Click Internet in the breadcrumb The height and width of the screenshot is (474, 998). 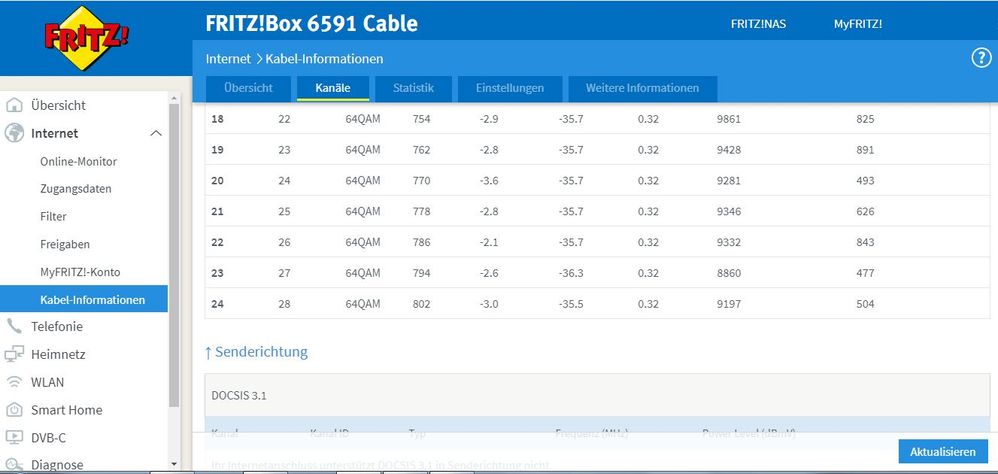(x=228, y=59)
